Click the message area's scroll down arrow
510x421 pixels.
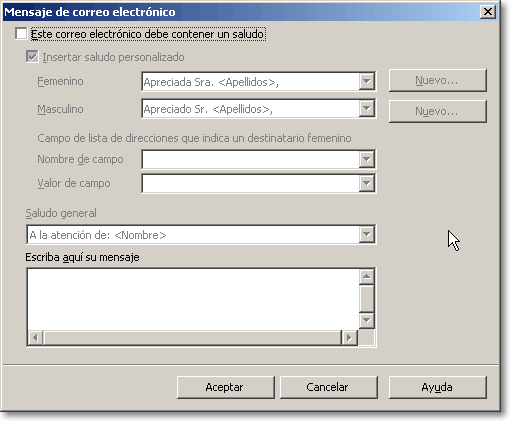point(367,321)
